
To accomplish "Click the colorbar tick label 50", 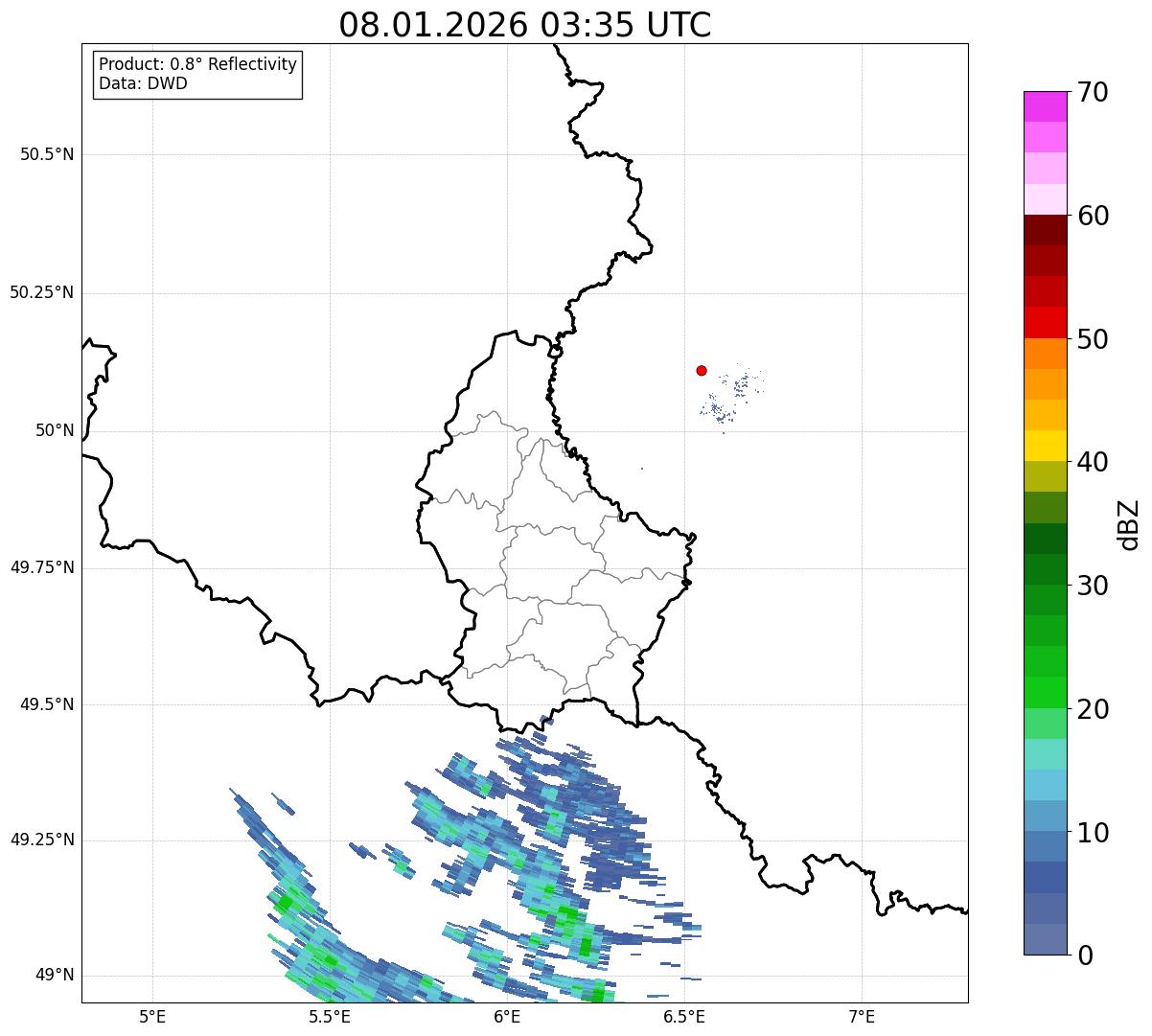I will coord(1093,339).
